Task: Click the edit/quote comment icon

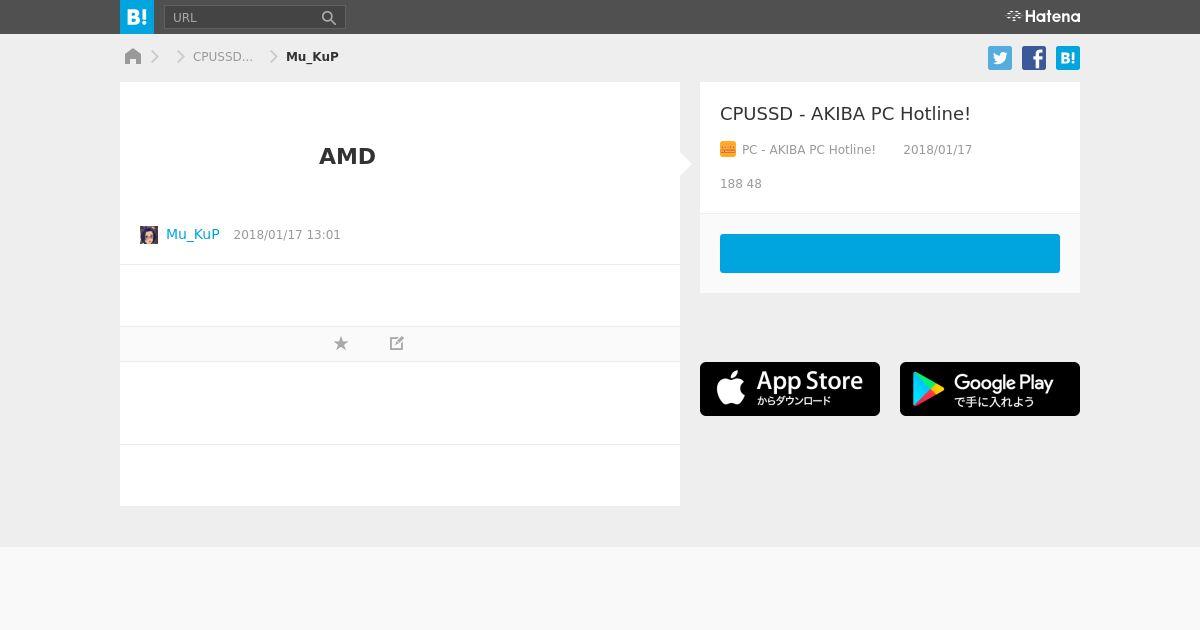Action: pos(397,343)
